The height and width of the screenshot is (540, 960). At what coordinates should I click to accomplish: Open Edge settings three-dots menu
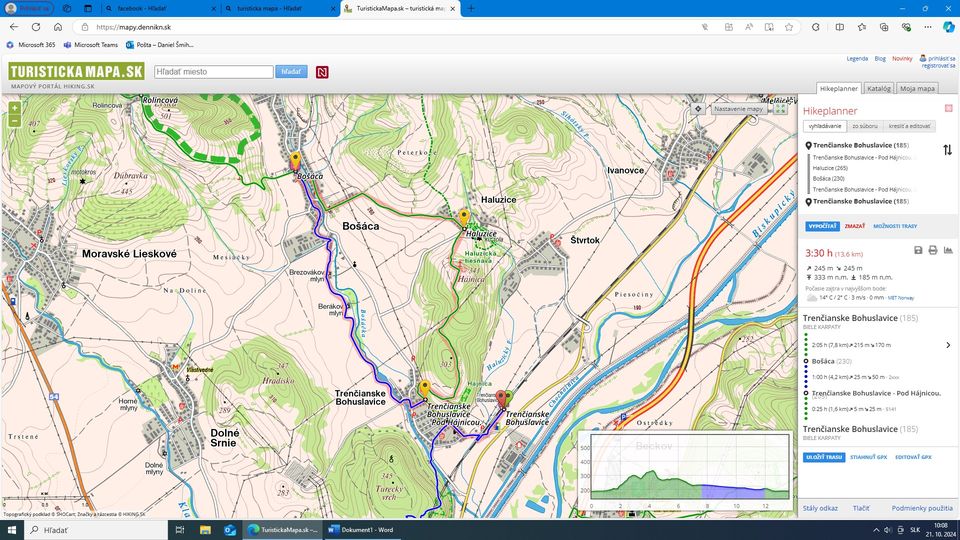click(x=928, y=27)
